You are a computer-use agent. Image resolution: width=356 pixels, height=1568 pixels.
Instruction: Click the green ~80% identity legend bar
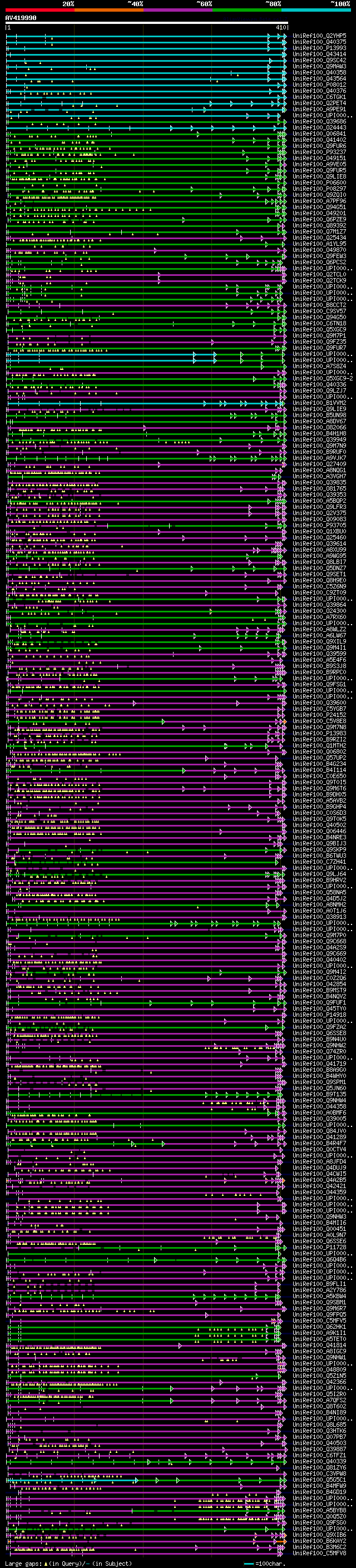click(247, 10)
